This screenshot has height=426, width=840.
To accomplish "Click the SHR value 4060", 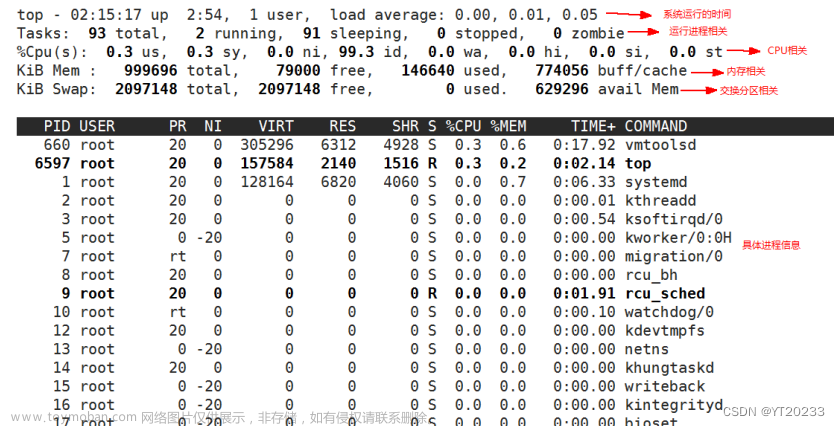I will [401, 182].
